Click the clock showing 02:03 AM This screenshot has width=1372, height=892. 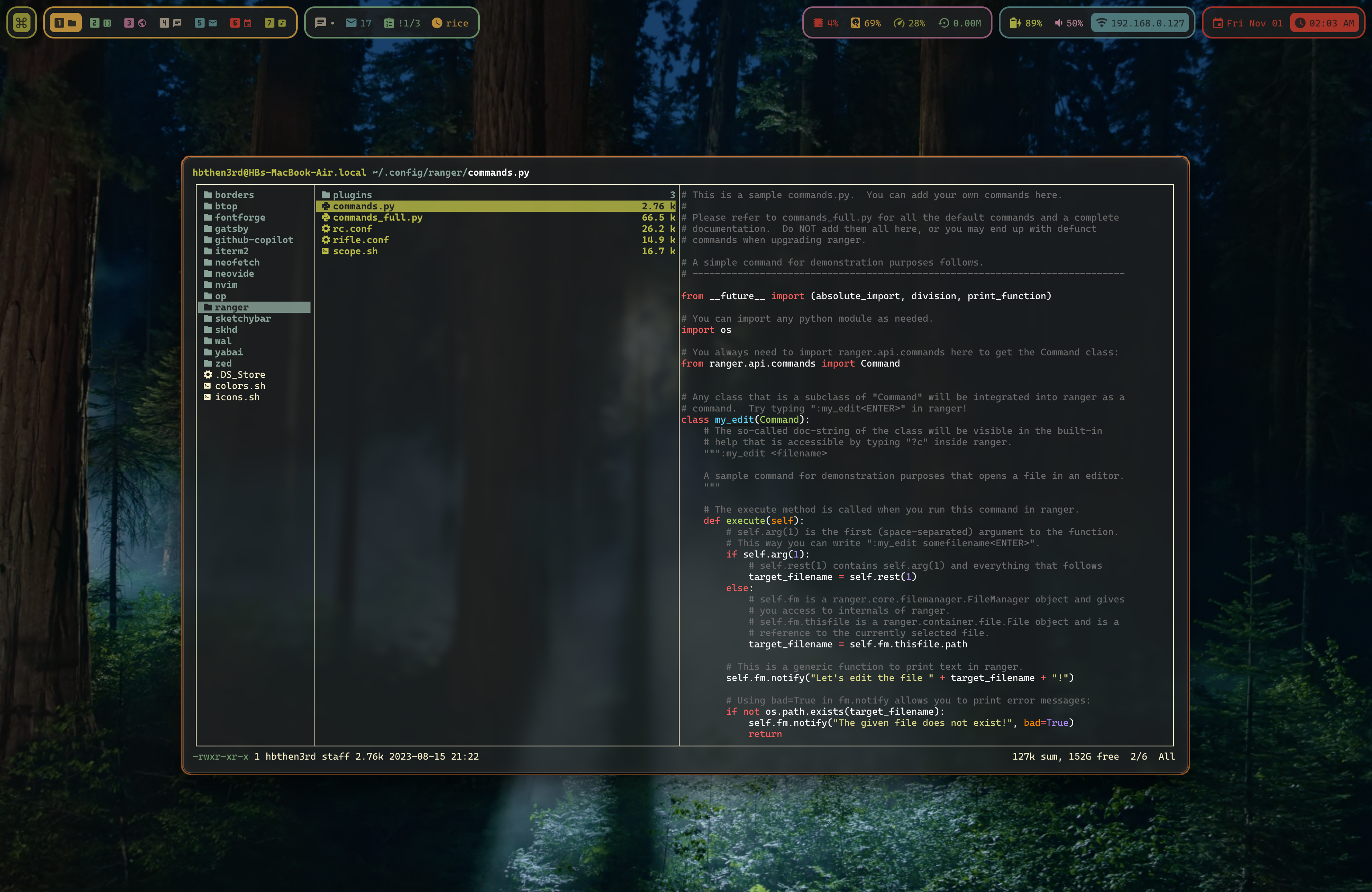[1325, 23]
